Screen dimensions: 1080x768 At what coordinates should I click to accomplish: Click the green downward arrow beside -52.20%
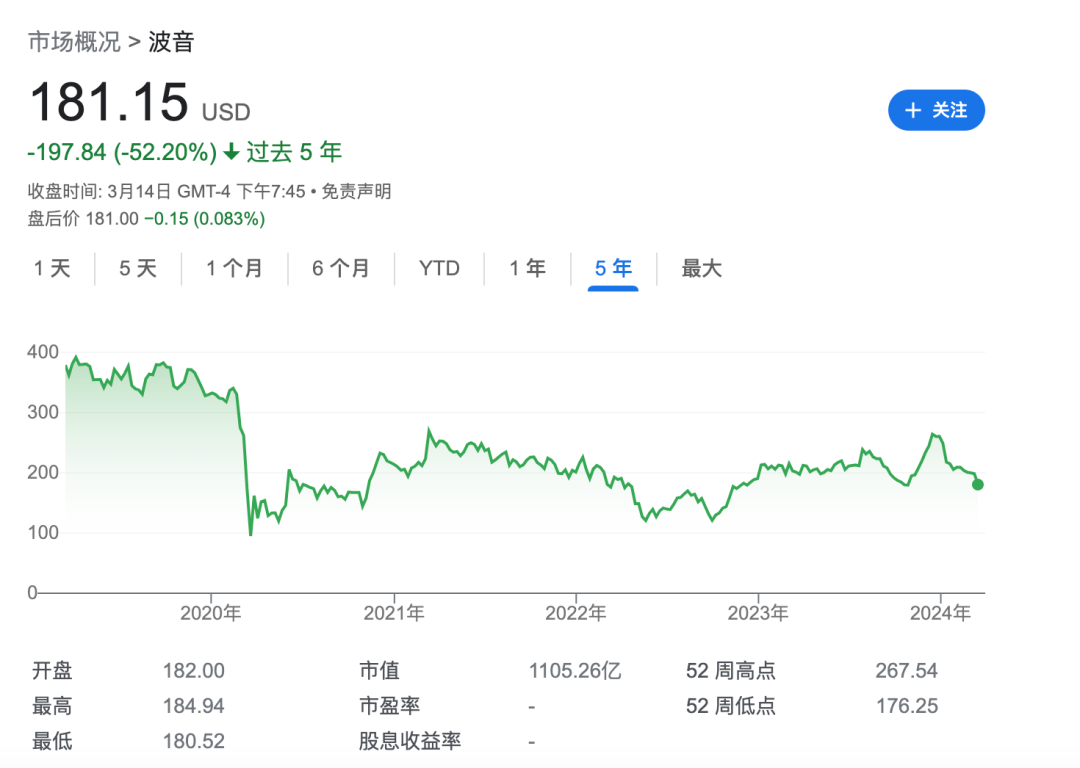pos(232,152)
